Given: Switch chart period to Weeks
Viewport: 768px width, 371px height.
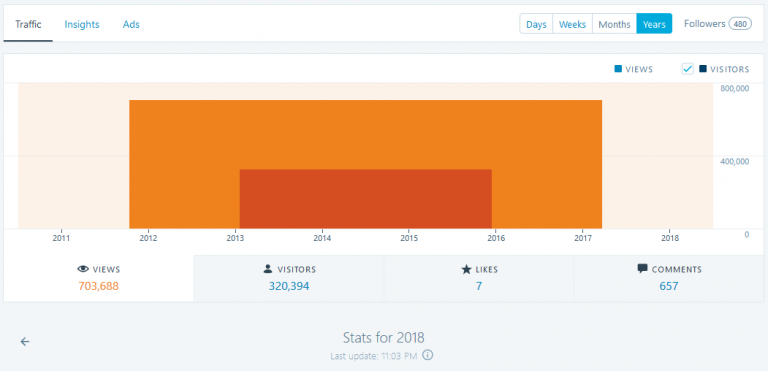Looking at the screenshot, I should [x=573, y=24].
